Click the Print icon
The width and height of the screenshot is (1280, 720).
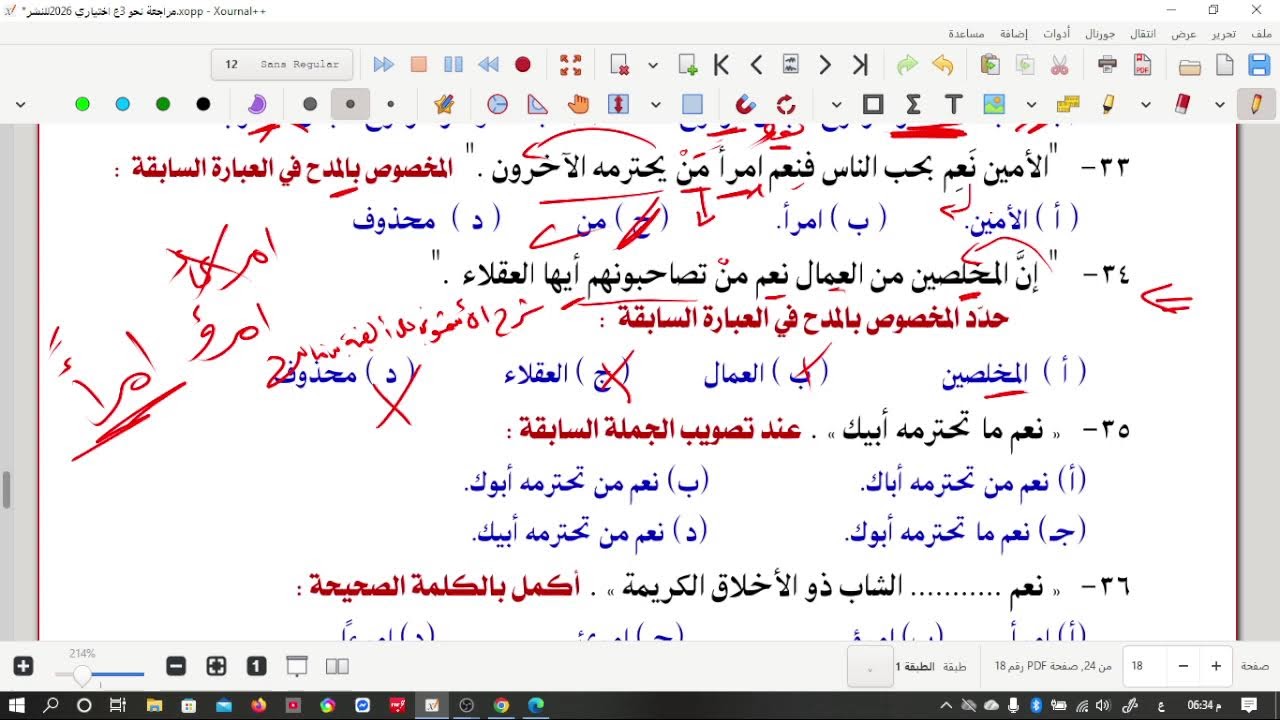(x=1108, y=66)
